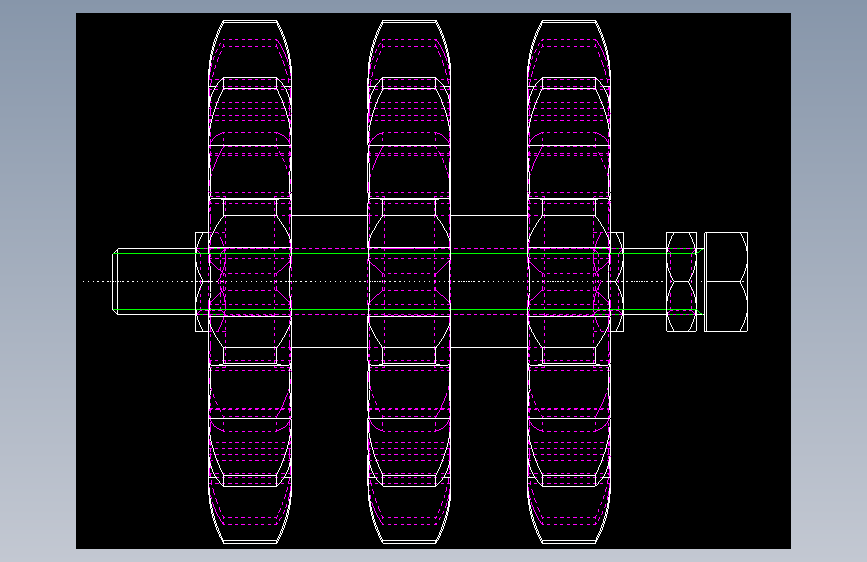Select the hex bolt head at the right end
Viewport: 867px width, 562px height.
click(x=726, y=282)
